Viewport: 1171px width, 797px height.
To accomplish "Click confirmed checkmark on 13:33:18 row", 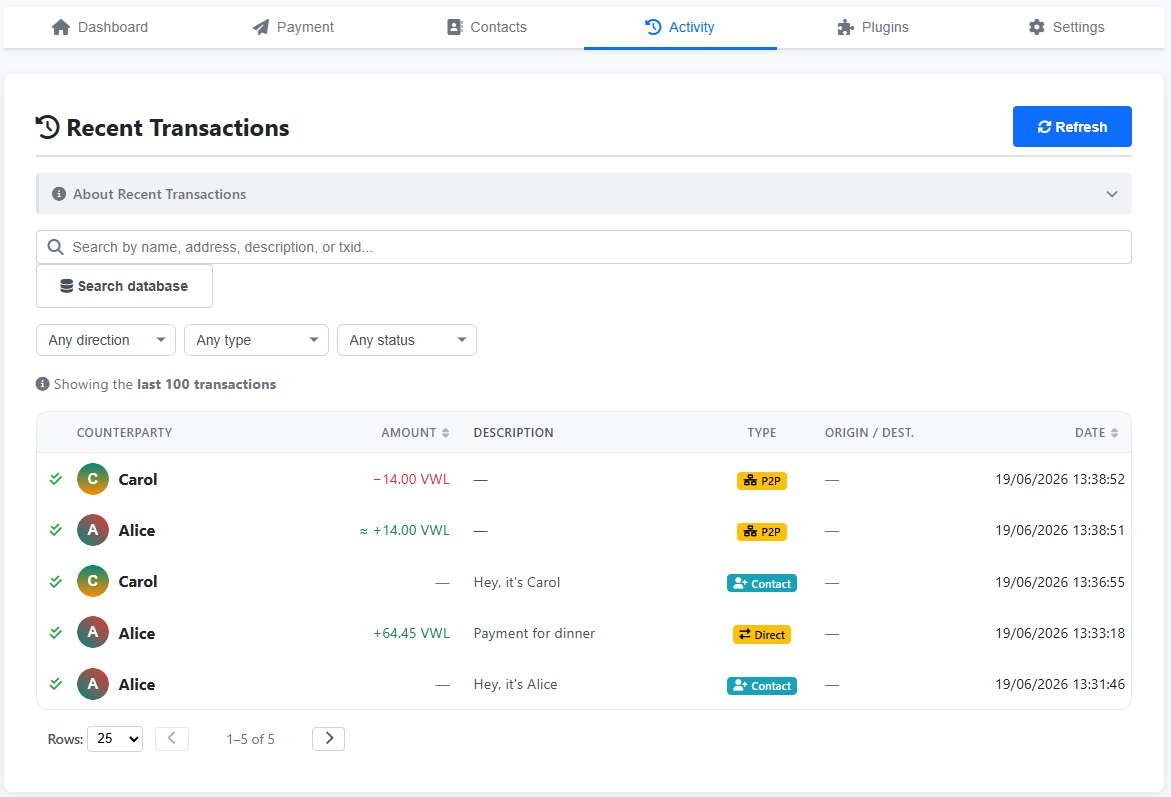I will pos(56,633).
